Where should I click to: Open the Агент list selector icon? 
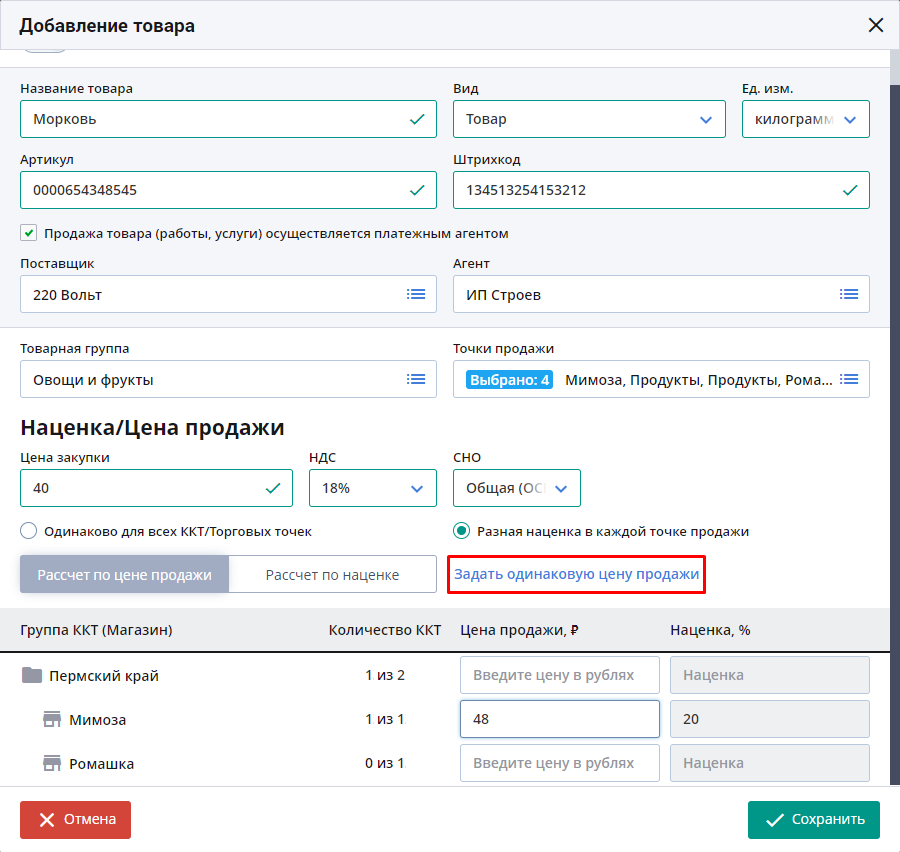[x=849, y=295]
